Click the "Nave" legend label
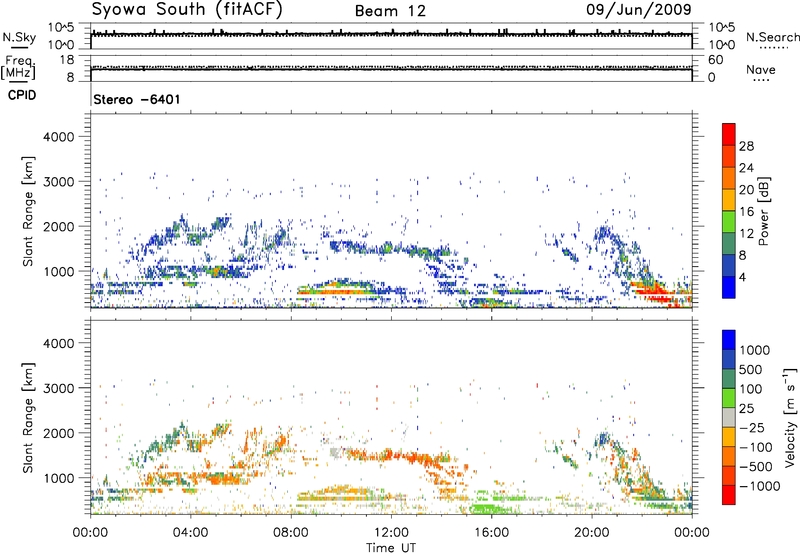The width and height of the screenshot is (800, 554). click(x=761, y=69)
